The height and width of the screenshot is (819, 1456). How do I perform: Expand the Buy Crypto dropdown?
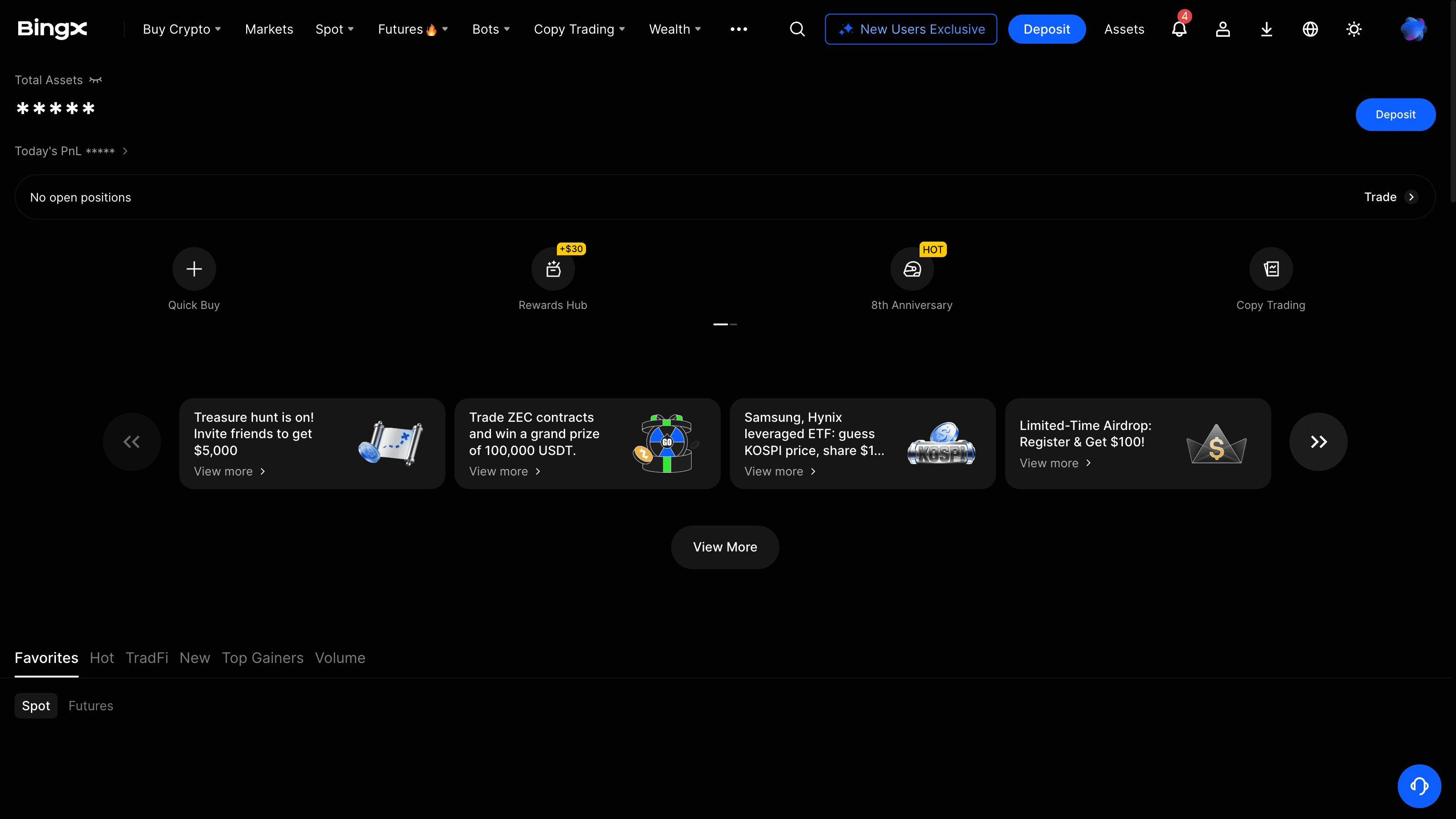[182, 29]
